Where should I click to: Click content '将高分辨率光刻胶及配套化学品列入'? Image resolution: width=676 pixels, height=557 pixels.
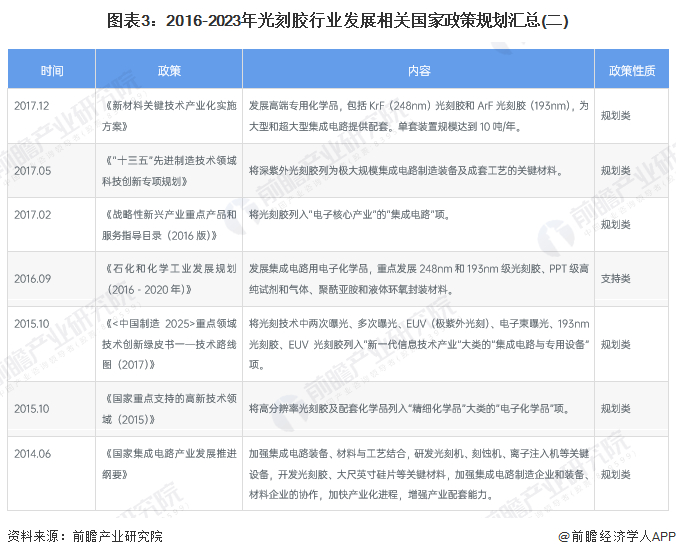tap(409, 409)
